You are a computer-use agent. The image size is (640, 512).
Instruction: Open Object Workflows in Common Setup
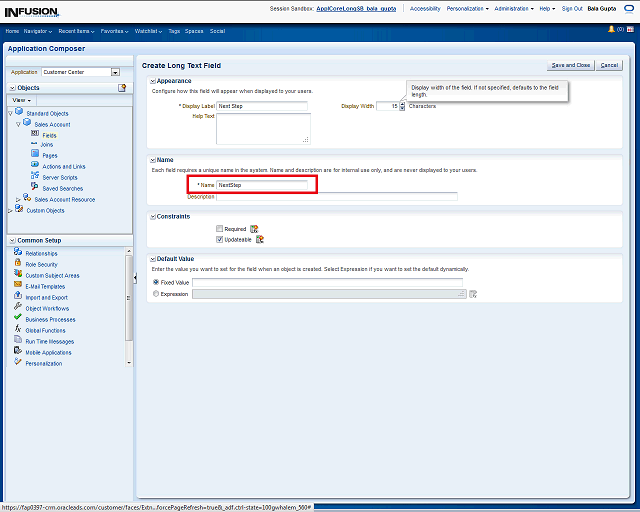(47, 308)
